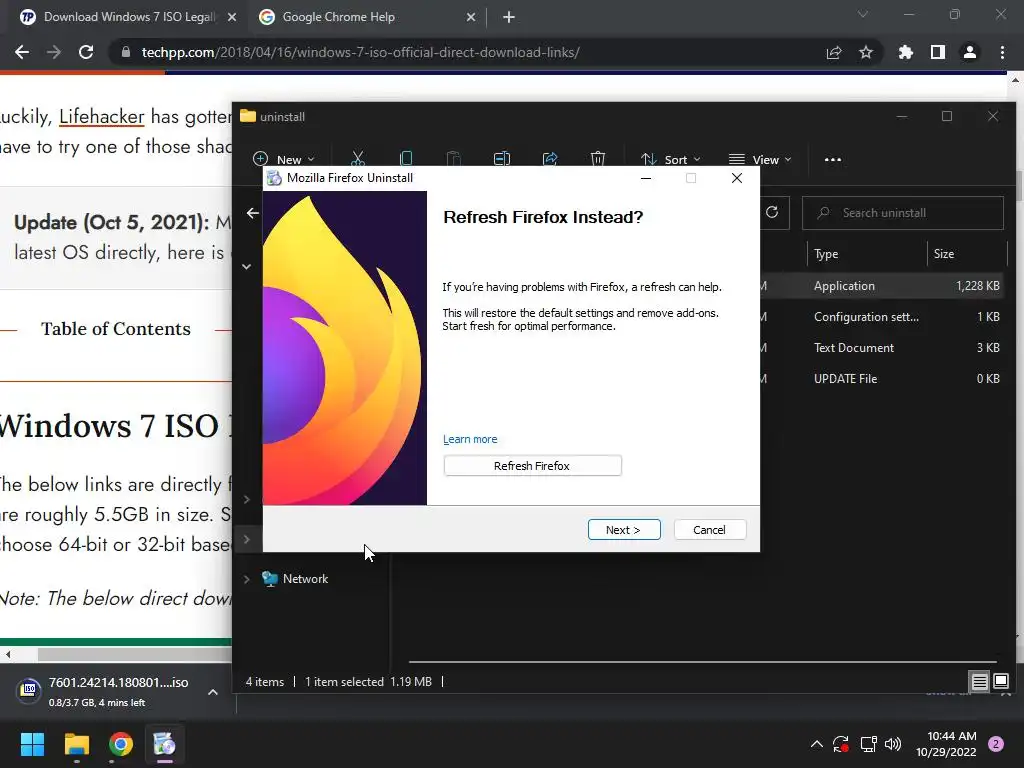Click the webpage horizontal scrollbar
The height and width of the screenshot is (768, 1024).
click(x=134, y=654)
